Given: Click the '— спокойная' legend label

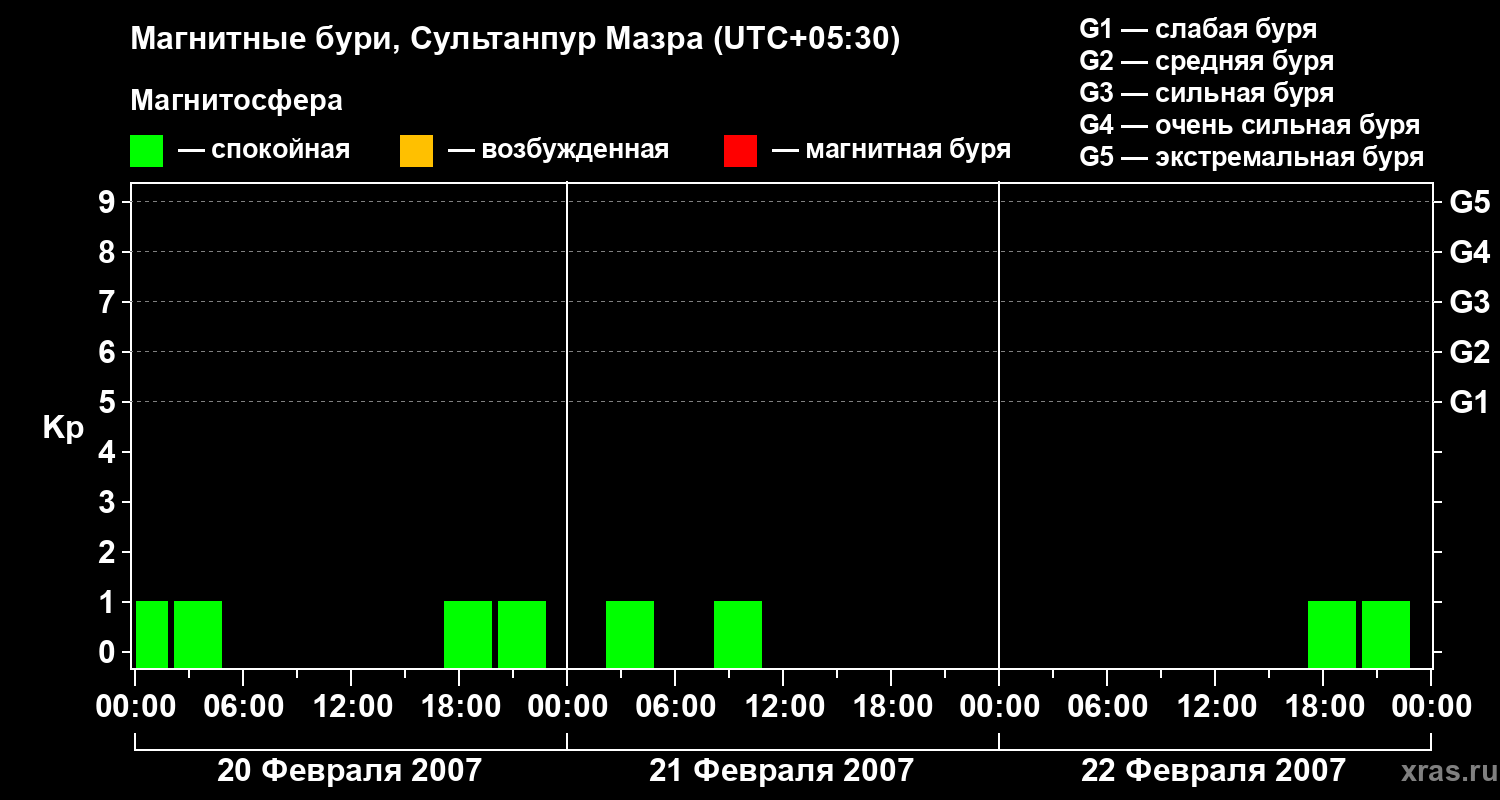Looking at the screenshot, I should coord(264,151).
